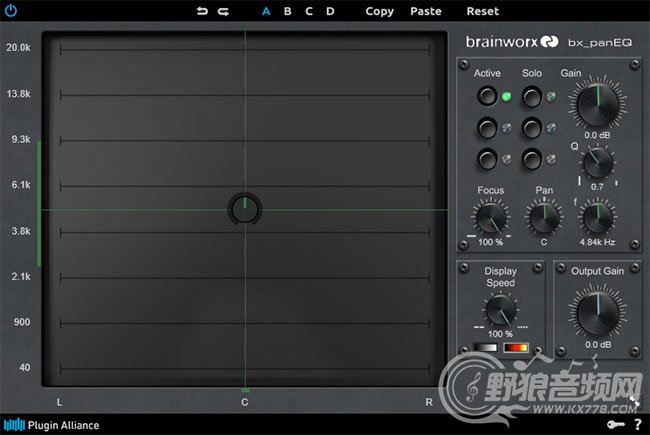The image size is (650, 435).
Task: Open the license key icon
Action: tap(616, 425)
